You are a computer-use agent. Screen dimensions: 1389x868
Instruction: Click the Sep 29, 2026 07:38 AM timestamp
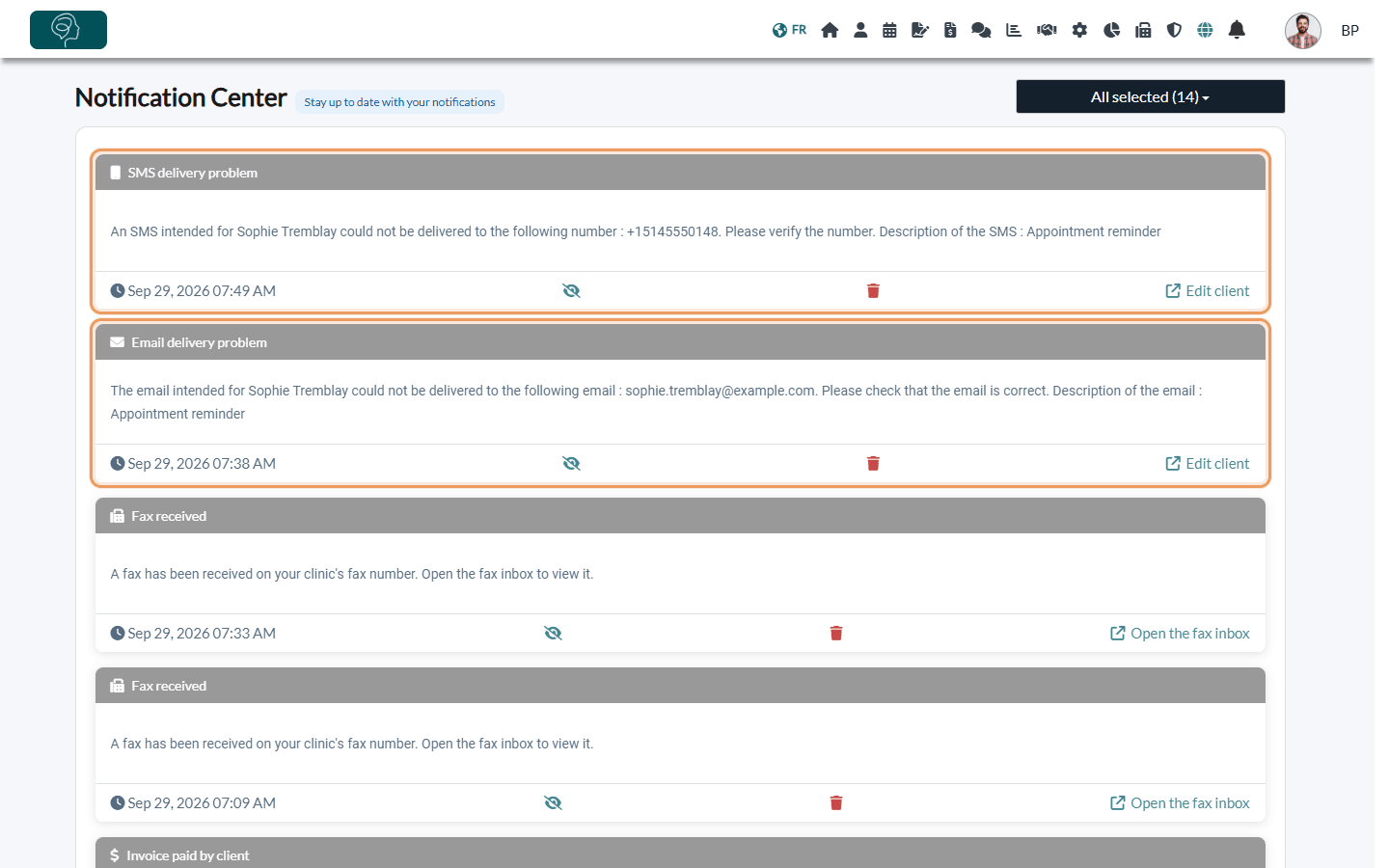193,464
